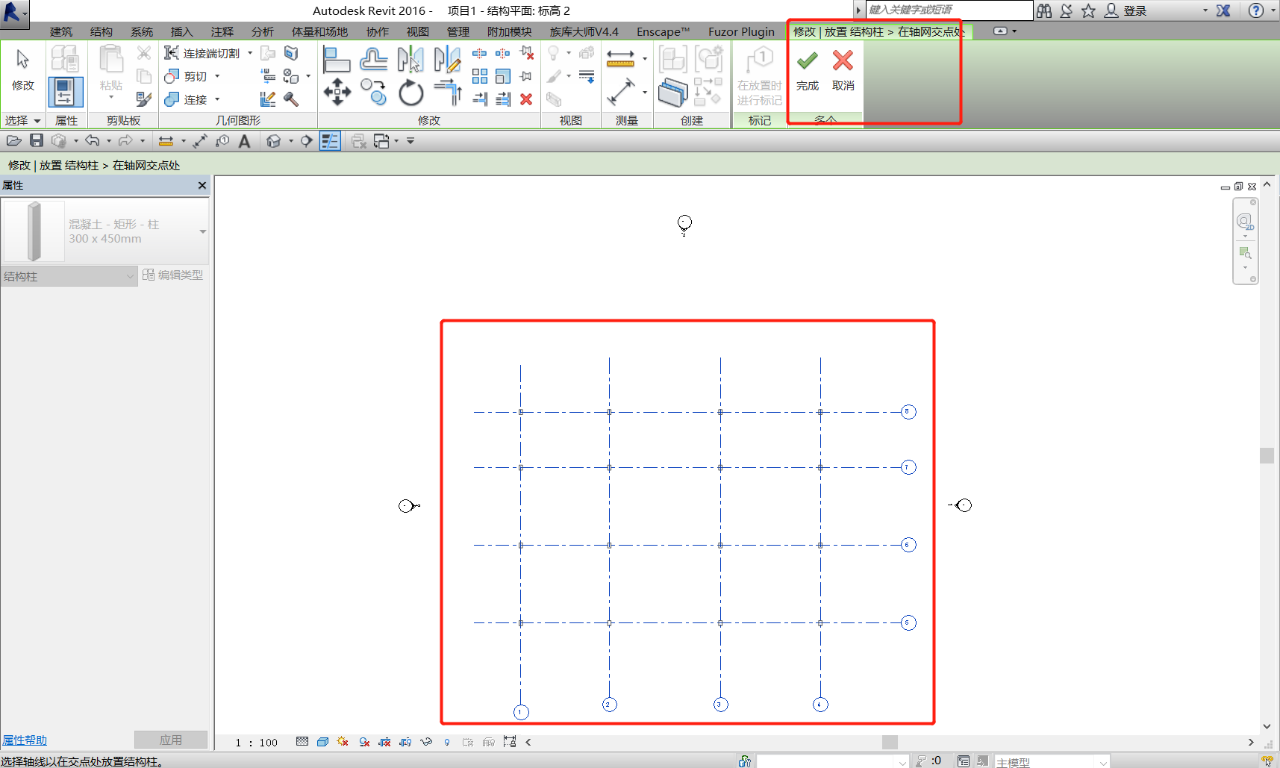Image resolution: width=1280 pixels, height=768 pixels.
Task: Select the Copy tool with two circles
Action: coord(375,93)
